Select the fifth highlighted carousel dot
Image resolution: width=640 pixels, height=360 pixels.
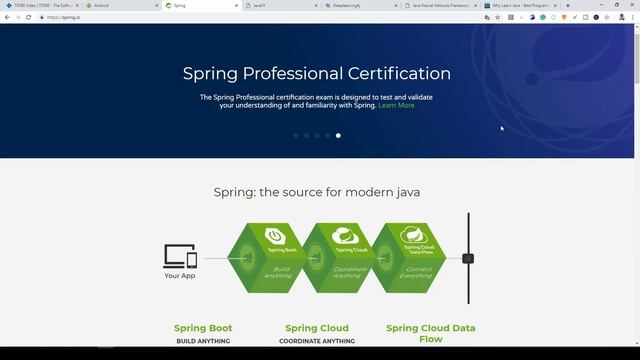pos(338,136)
